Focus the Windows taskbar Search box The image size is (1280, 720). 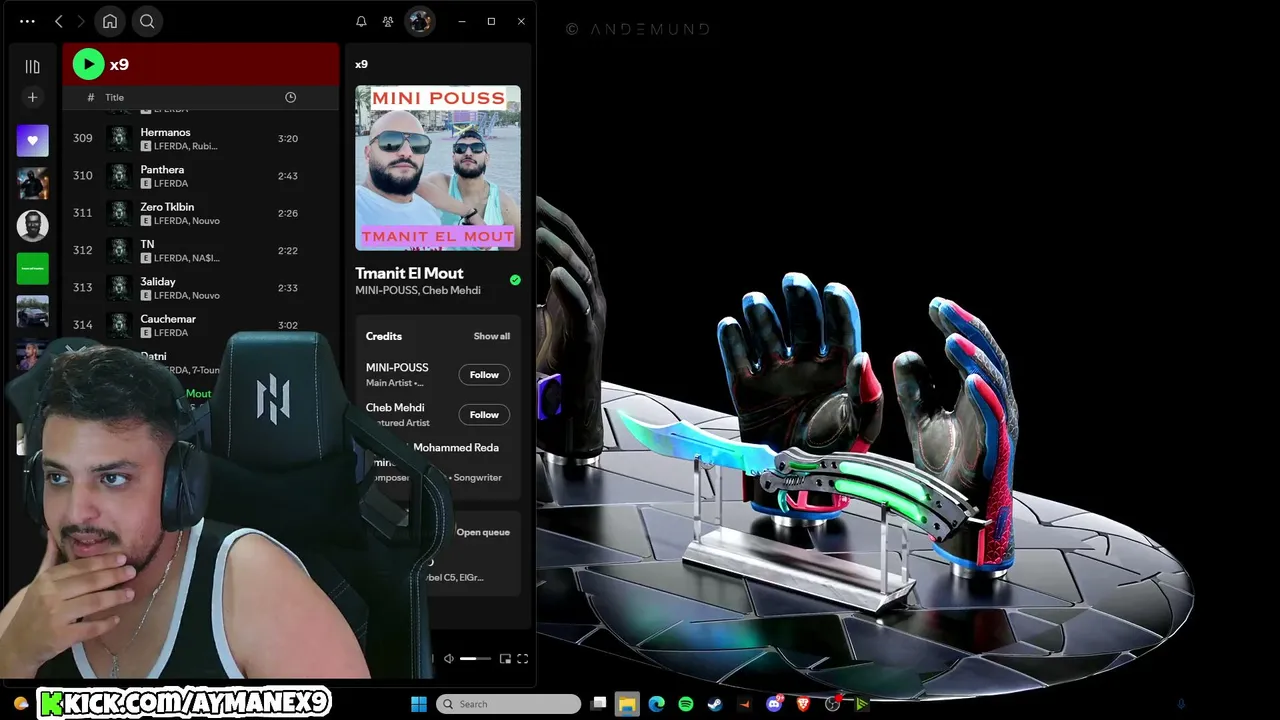click(509, 704)
